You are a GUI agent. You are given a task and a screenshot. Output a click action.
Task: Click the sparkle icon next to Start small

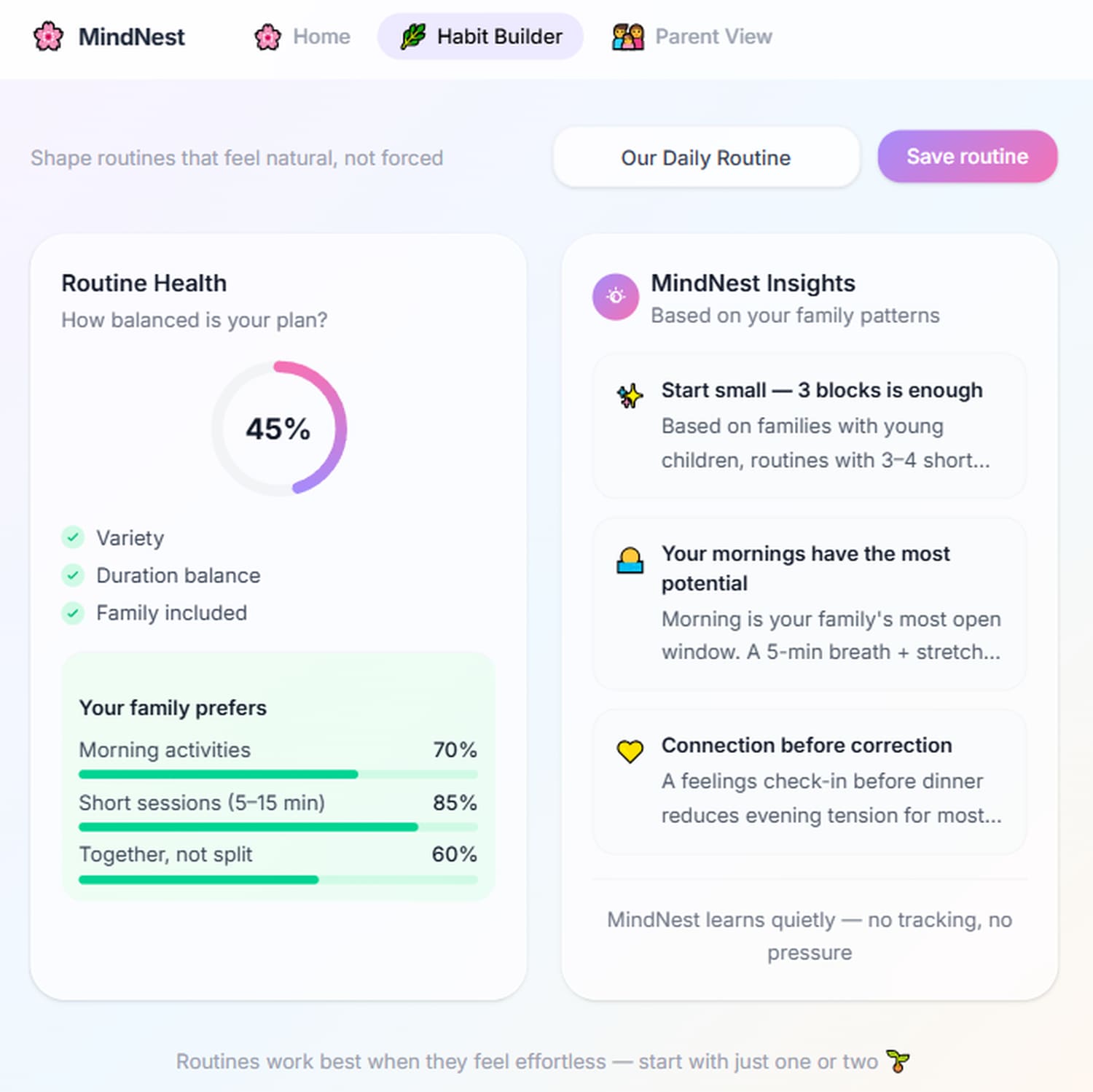[x=630, y=396]
